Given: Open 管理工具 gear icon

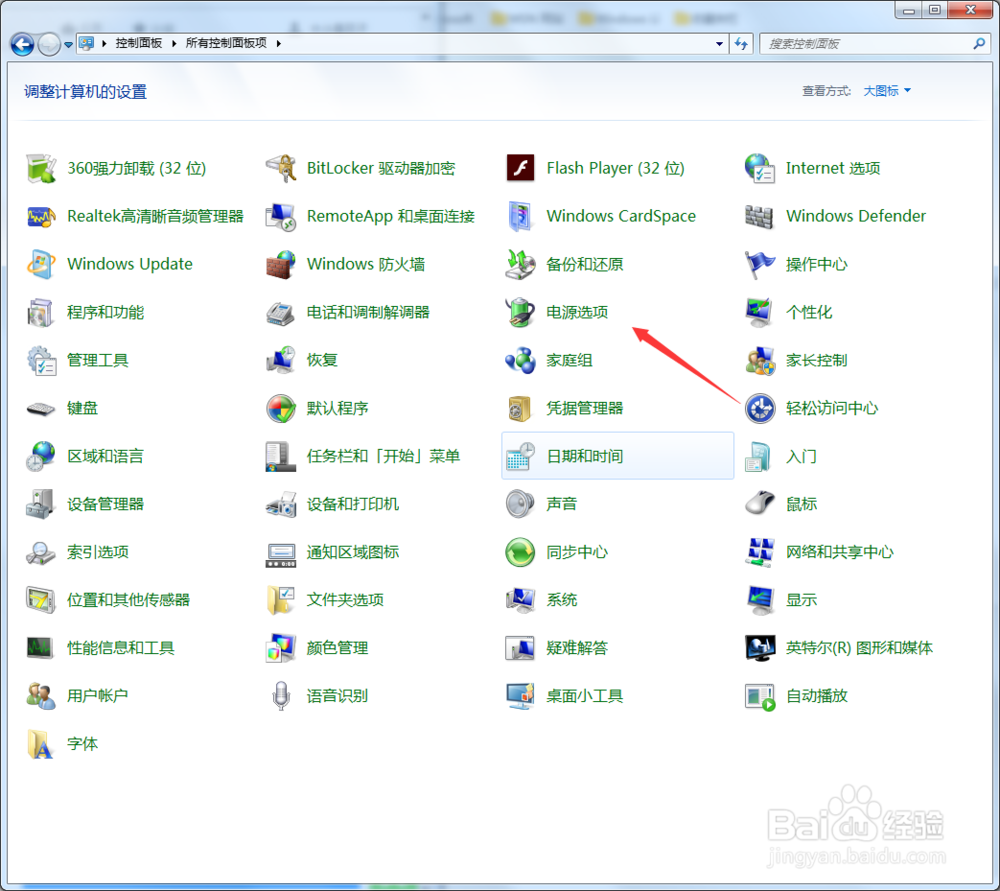Looking at the screenshot, I should 41,360.
